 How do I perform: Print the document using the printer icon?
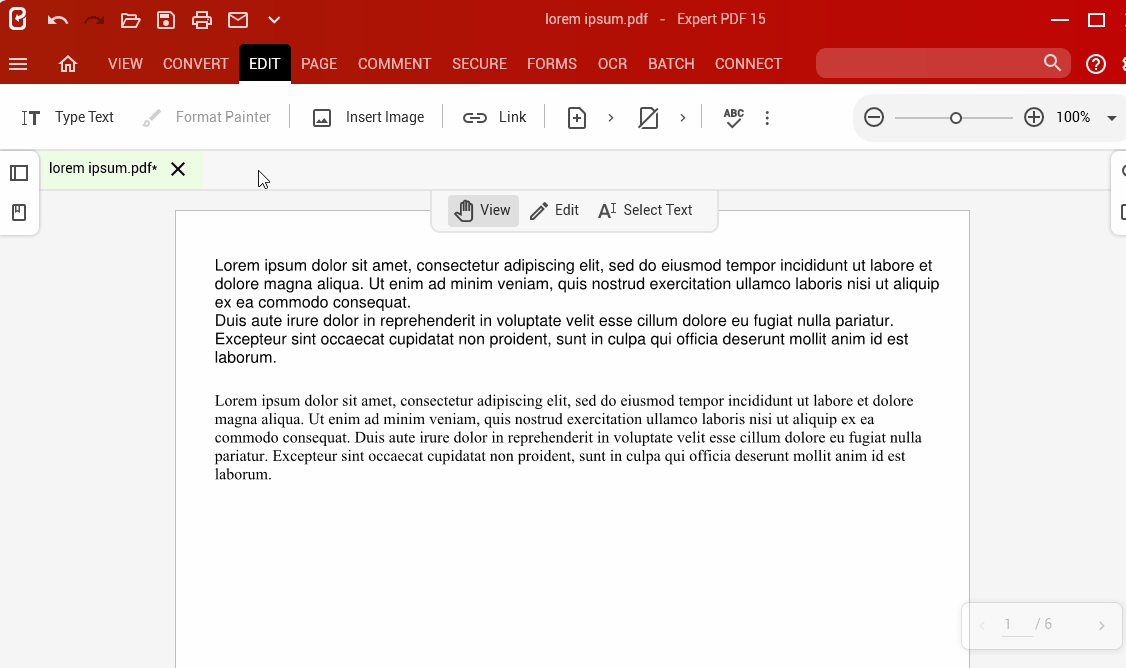point(202,20)
